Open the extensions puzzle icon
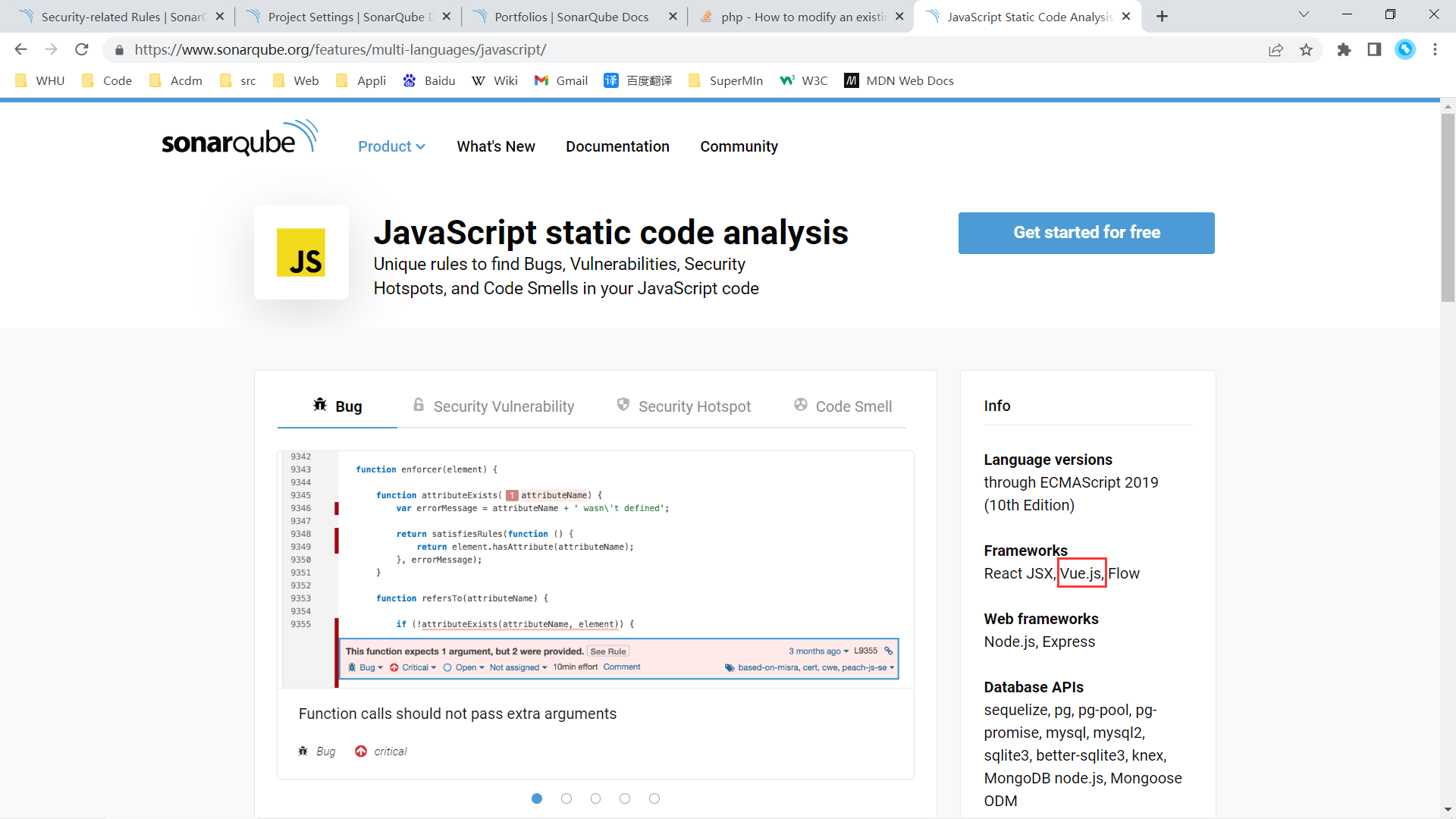Screen dimensions: 1456x819 (1344, 50)
